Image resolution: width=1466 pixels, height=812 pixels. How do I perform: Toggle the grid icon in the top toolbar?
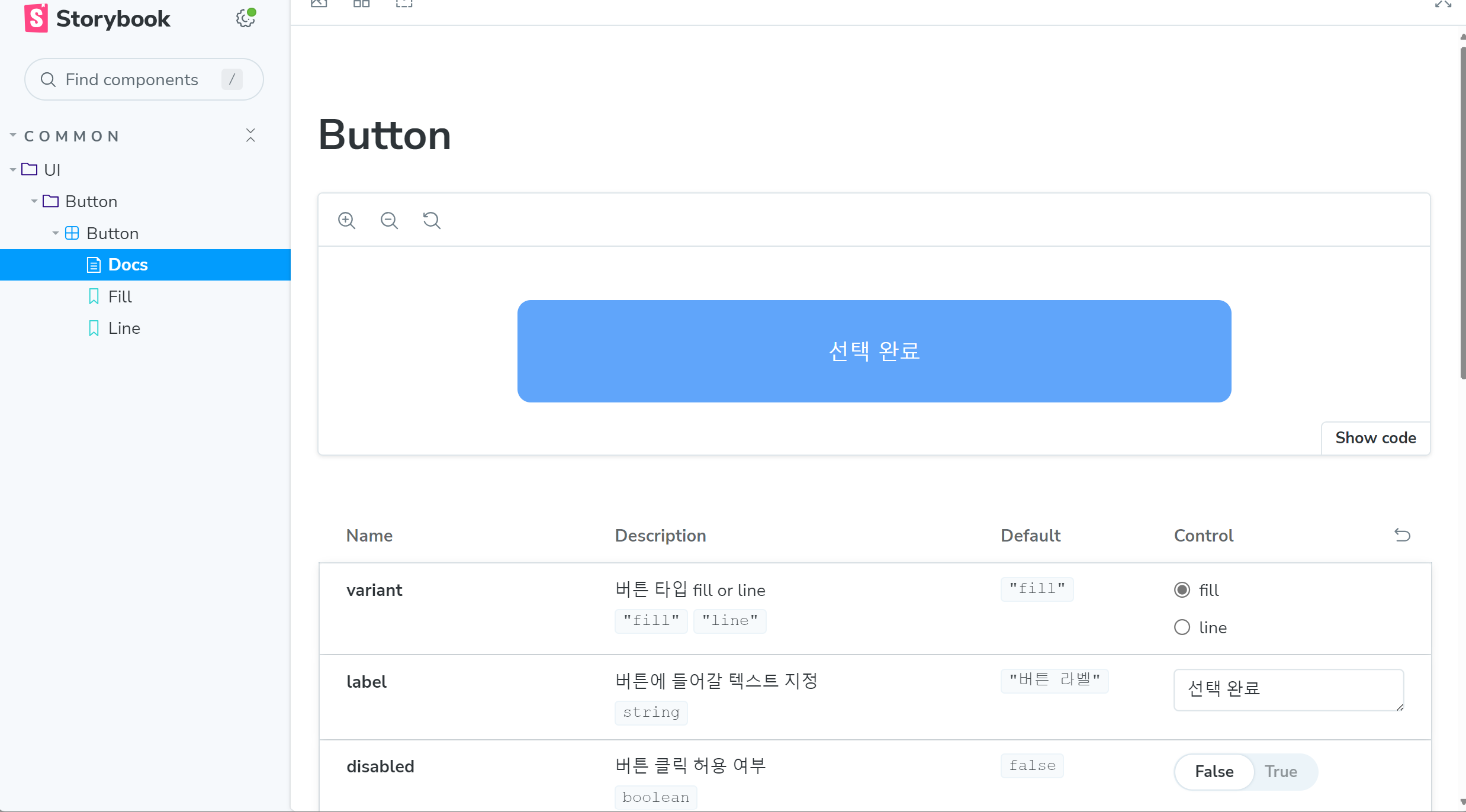tap(361, 5)
